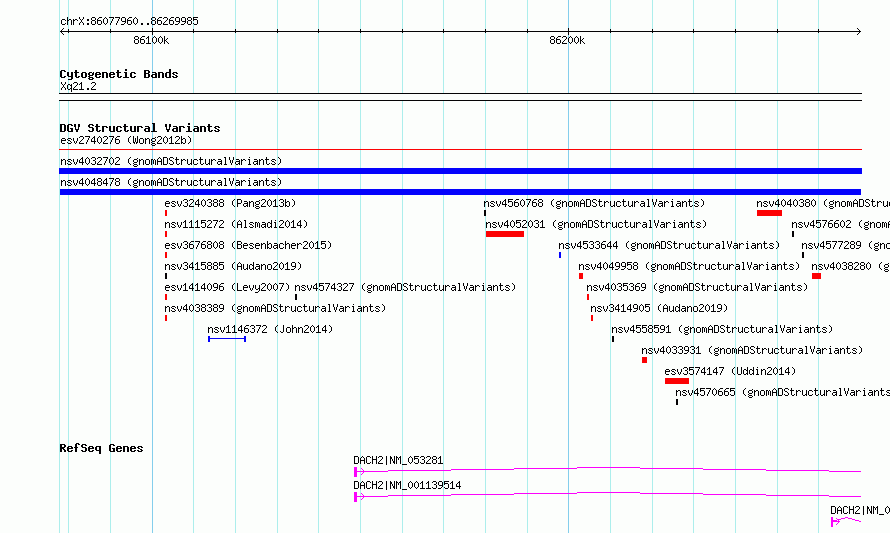This screenshot has width=890, height=533.
Task: Click the 86200k ruler tick label
Action: pos(567,40)
